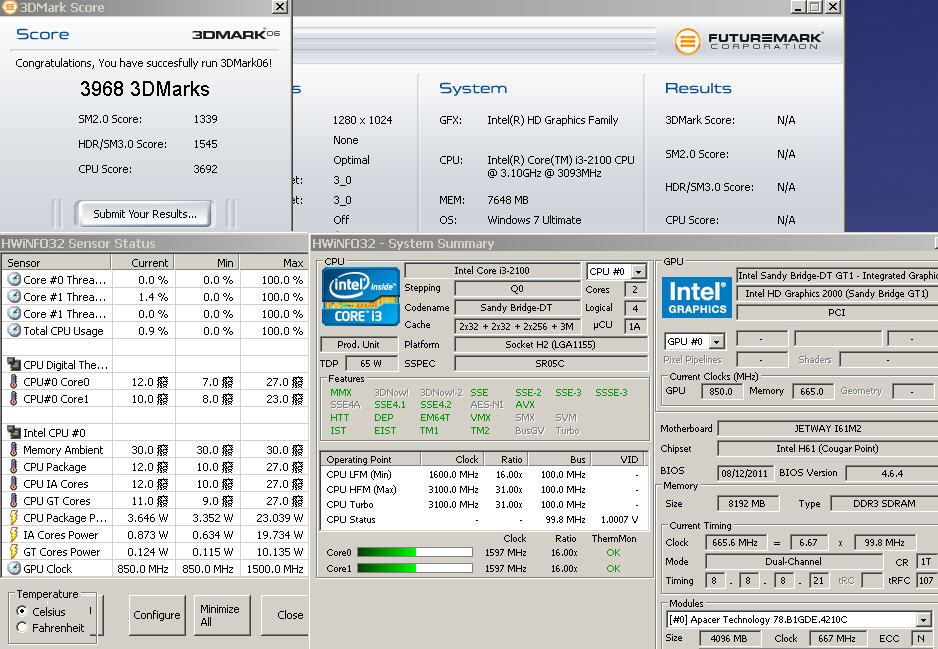Click the Windows 7 Ultimate OS text

pyautogui.click(x=534, y=220)
